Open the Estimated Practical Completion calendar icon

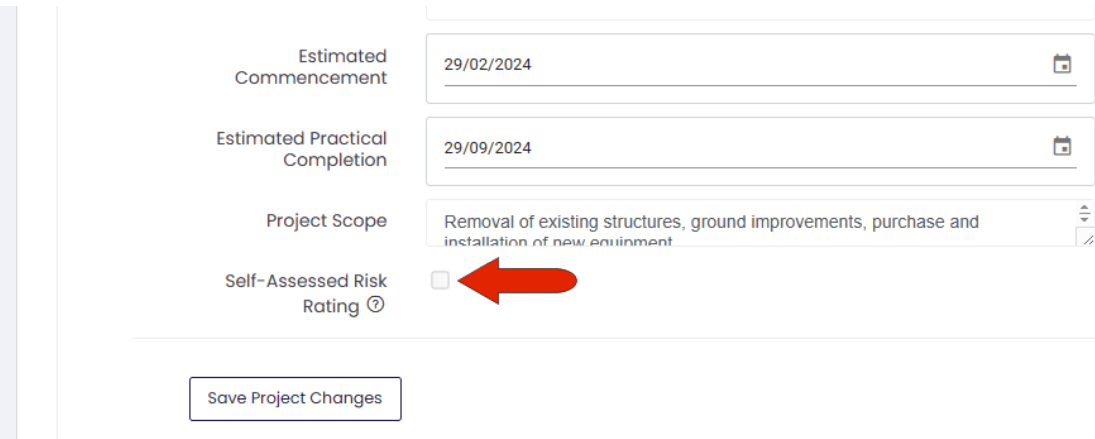coord(1061,147)
